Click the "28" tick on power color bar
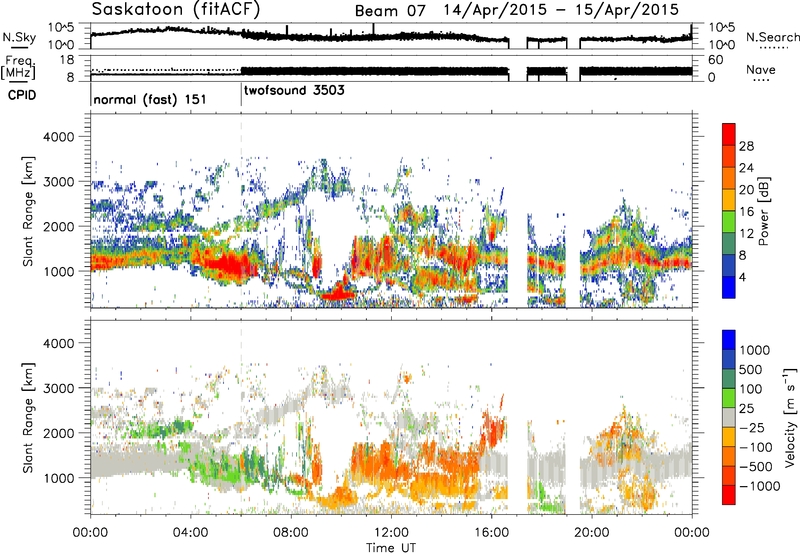 click(x=746, y=146)
